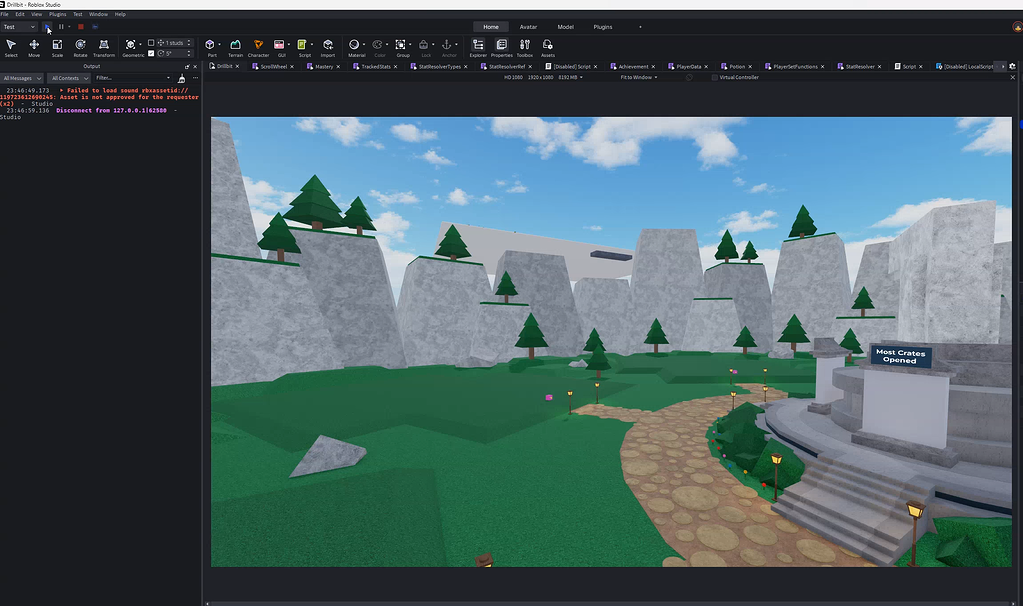Expand the Material dropdown arrow
The image size is (1023, 606).
pyautogui.click(x=363, y=45)
